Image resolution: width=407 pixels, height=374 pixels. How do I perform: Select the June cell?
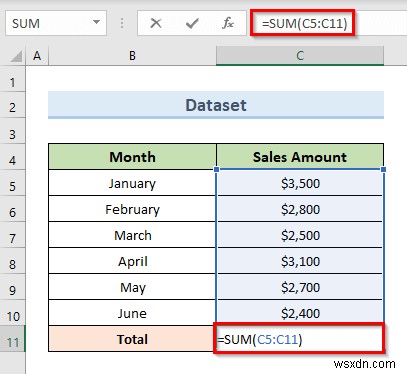click(x=132, y=313)
